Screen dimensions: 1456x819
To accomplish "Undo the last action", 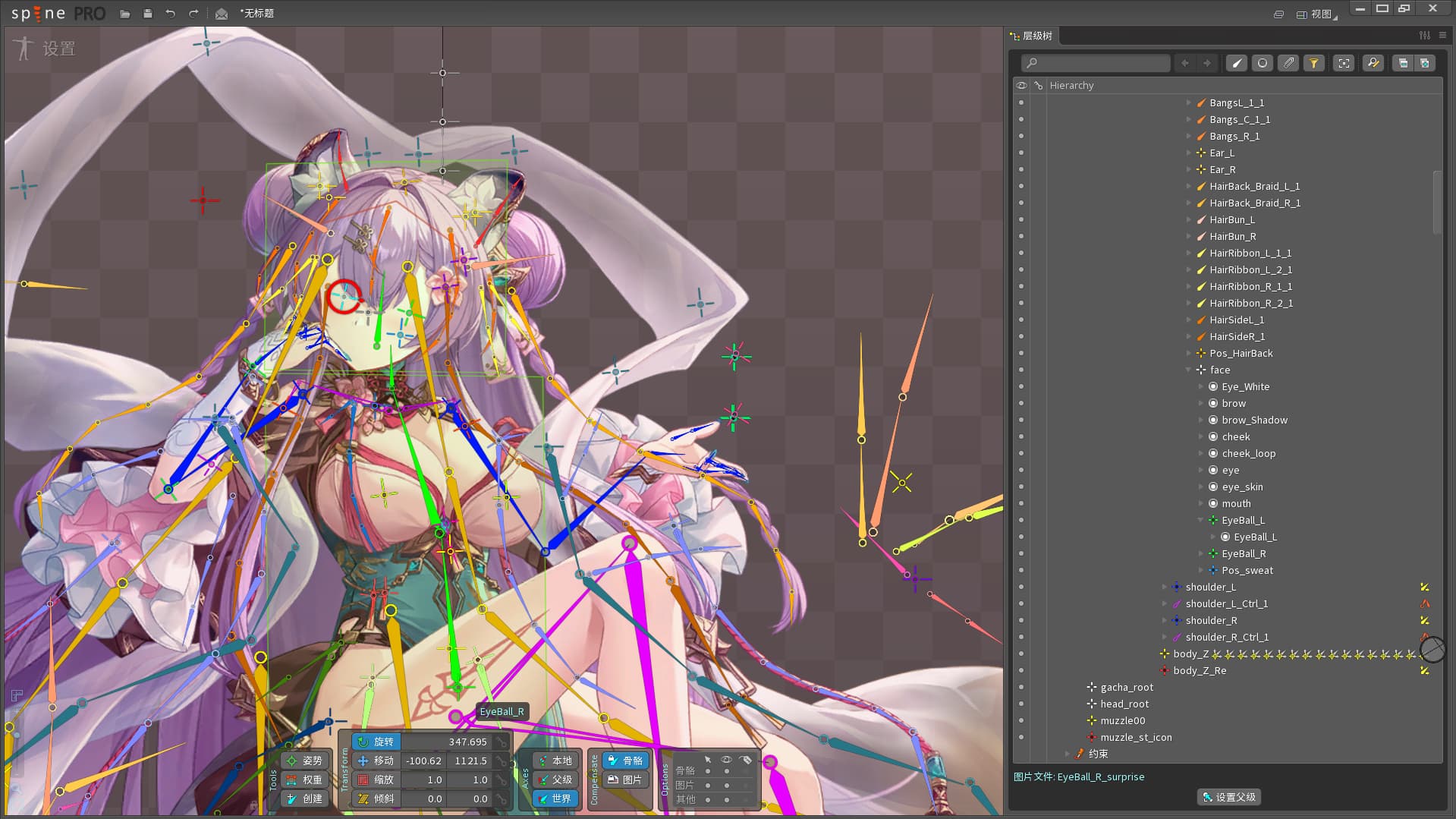I will click(x=171, y=14).
